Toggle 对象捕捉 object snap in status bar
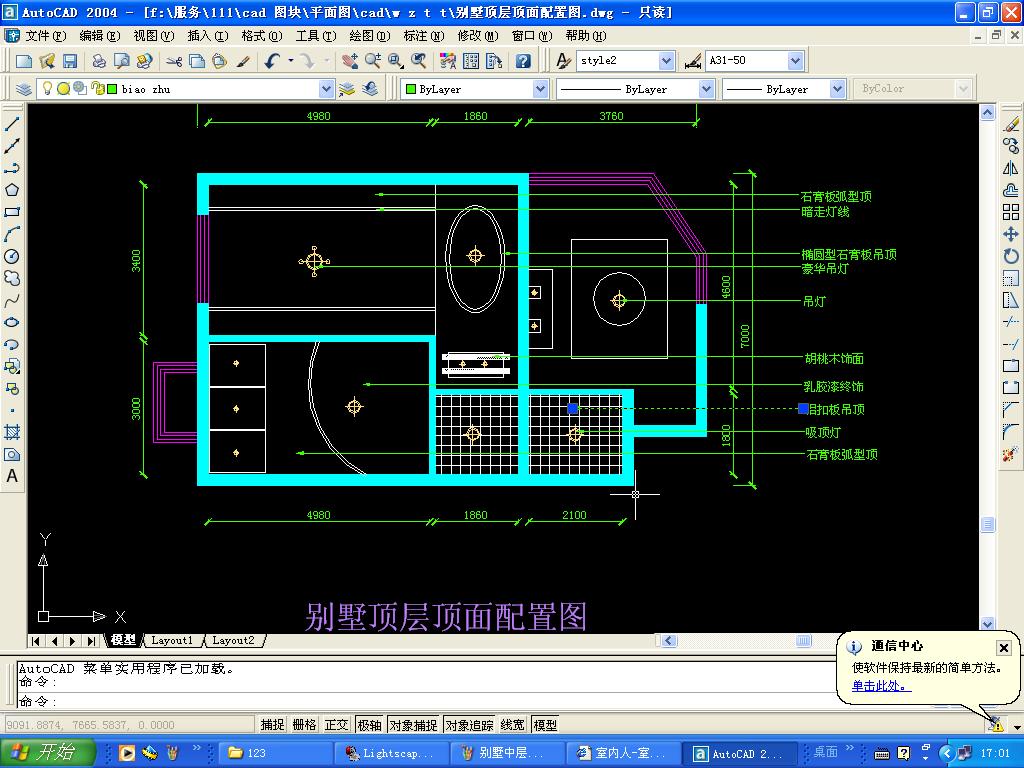Image resolution: width=1024 pixels, height=768 pixels. point(413,725)
